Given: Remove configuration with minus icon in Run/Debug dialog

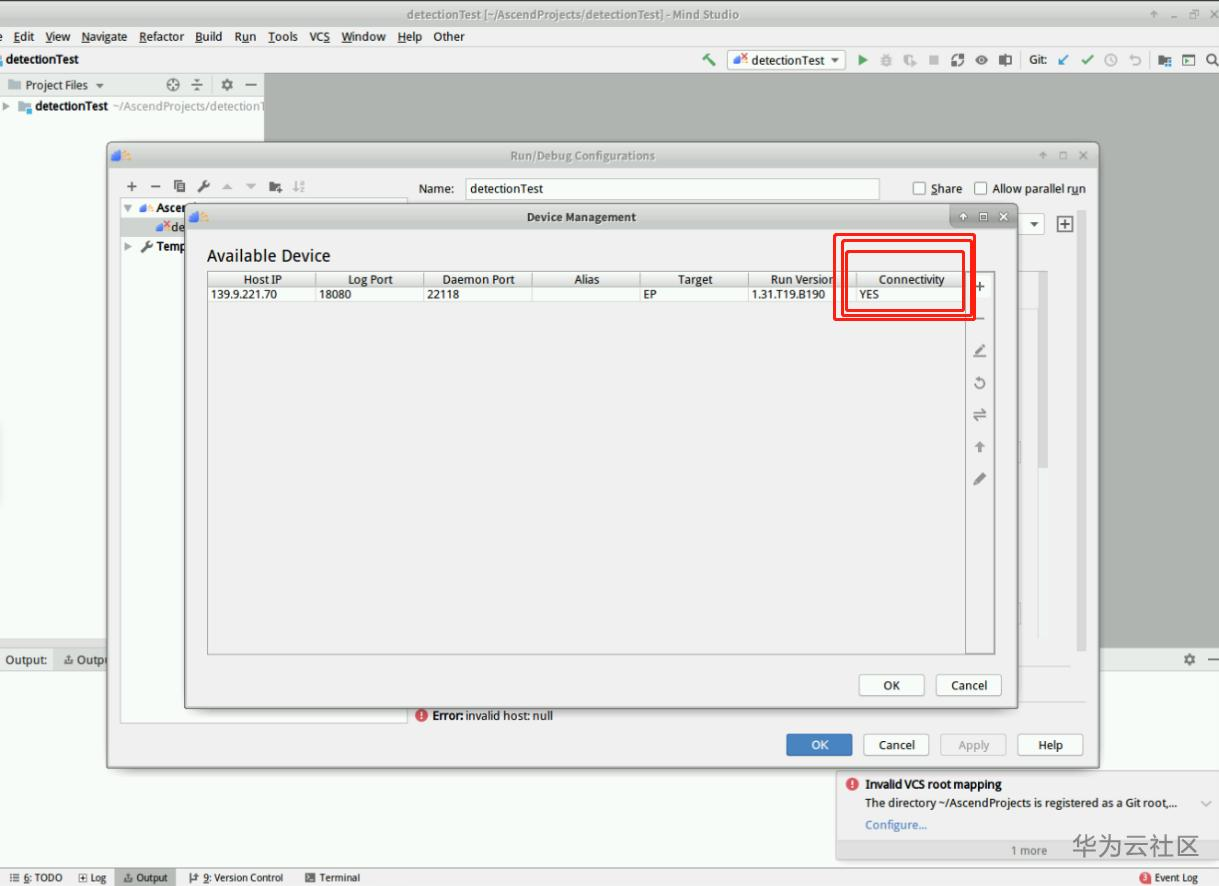Looking at the screenshot, I should (x=155, y=187).
